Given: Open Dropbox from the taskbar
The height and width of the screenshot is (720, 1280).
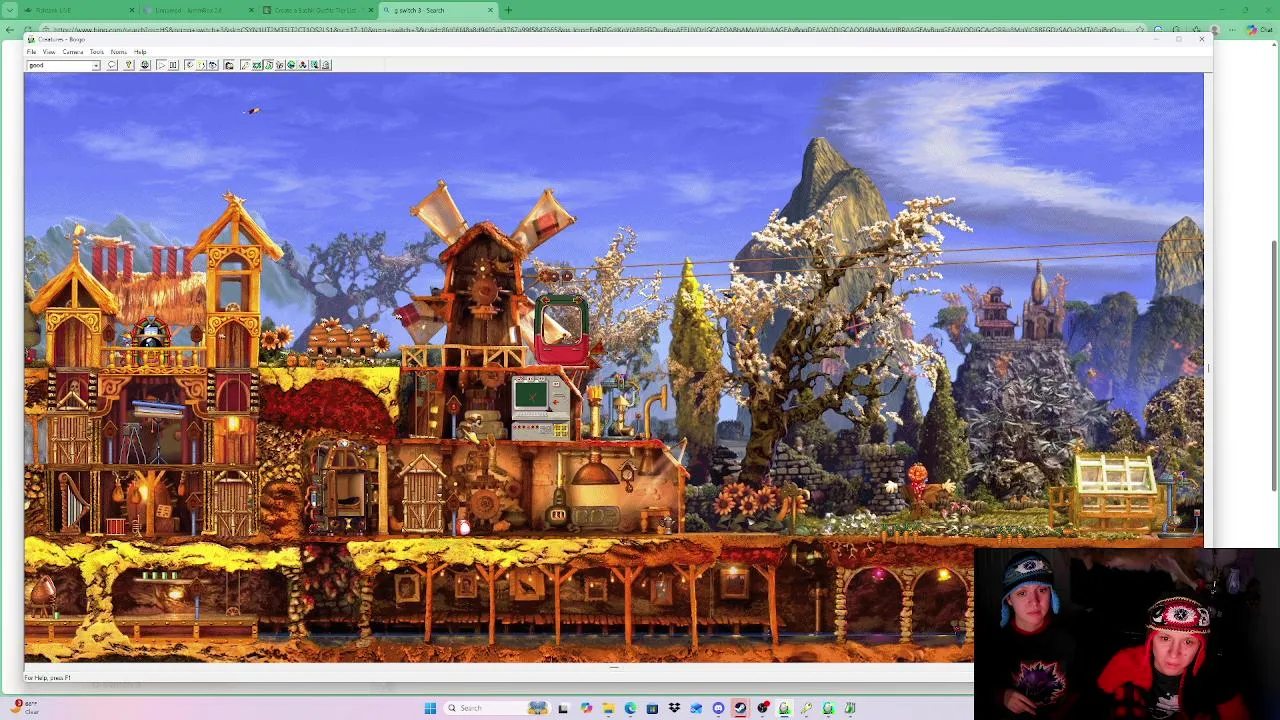Looking at the screenshot, I should (x=674, y=708).
